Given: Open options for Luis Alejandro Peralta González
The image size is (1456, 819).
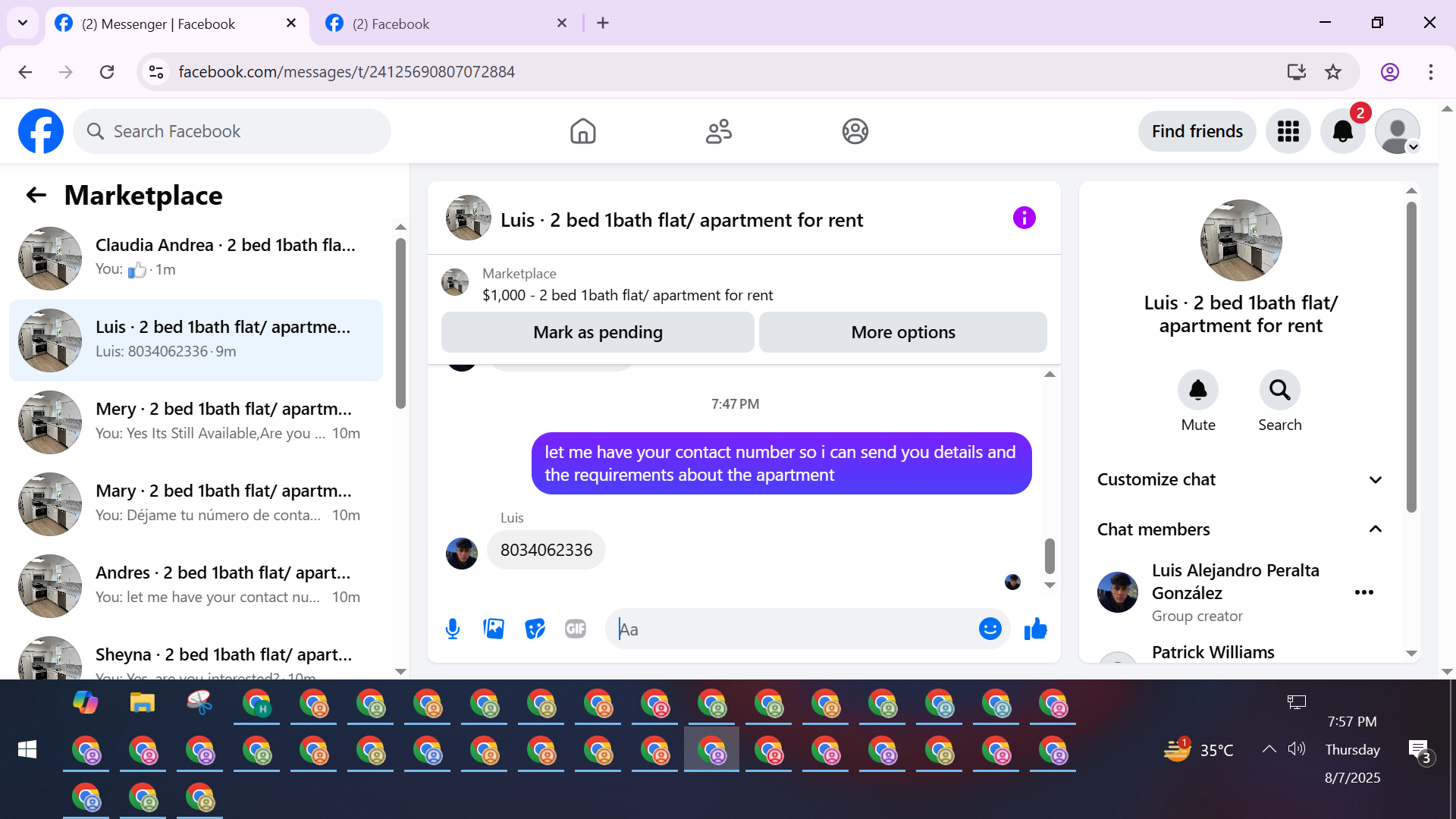Looking at the screenshot, I should click(x=1364, y=592).
